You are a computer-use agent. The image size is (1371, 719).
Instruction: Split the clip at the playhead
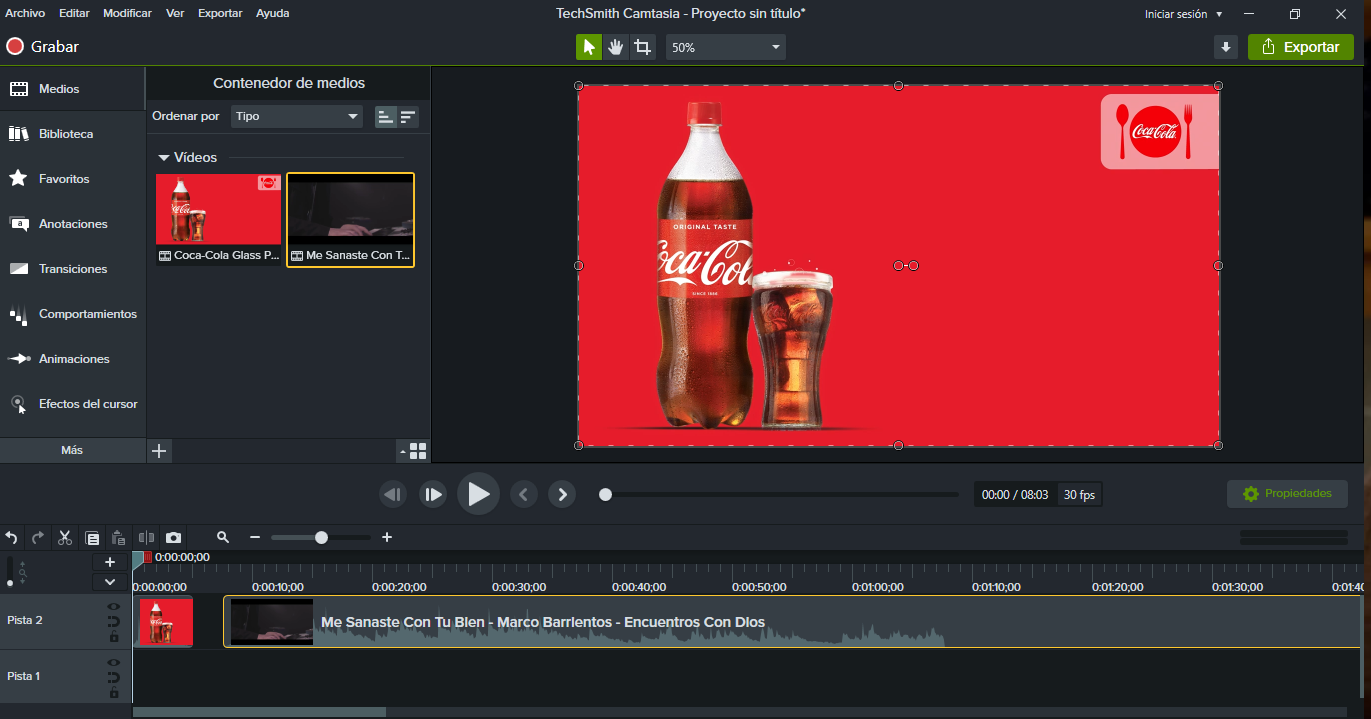[147, 538]
